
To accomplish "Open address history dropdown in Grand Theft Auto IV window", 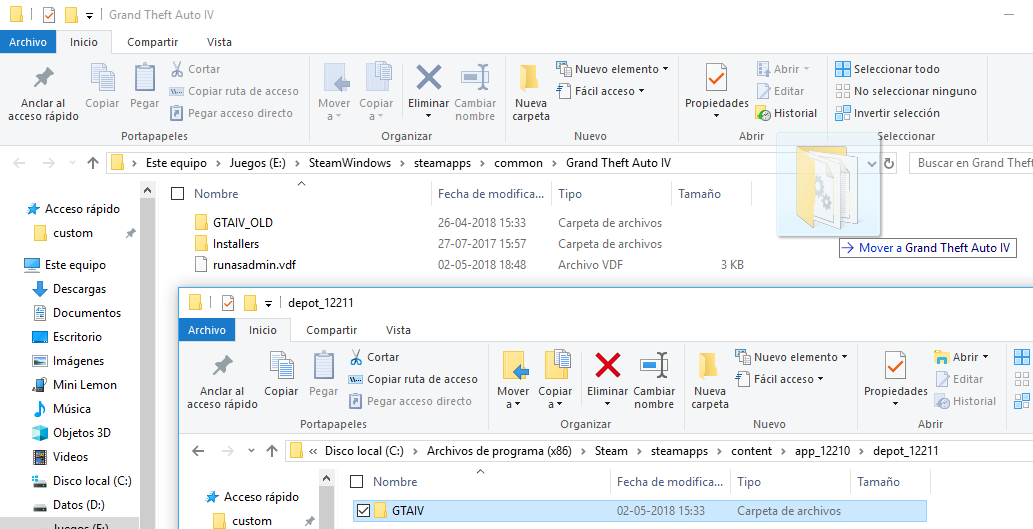I will (872, 163).
